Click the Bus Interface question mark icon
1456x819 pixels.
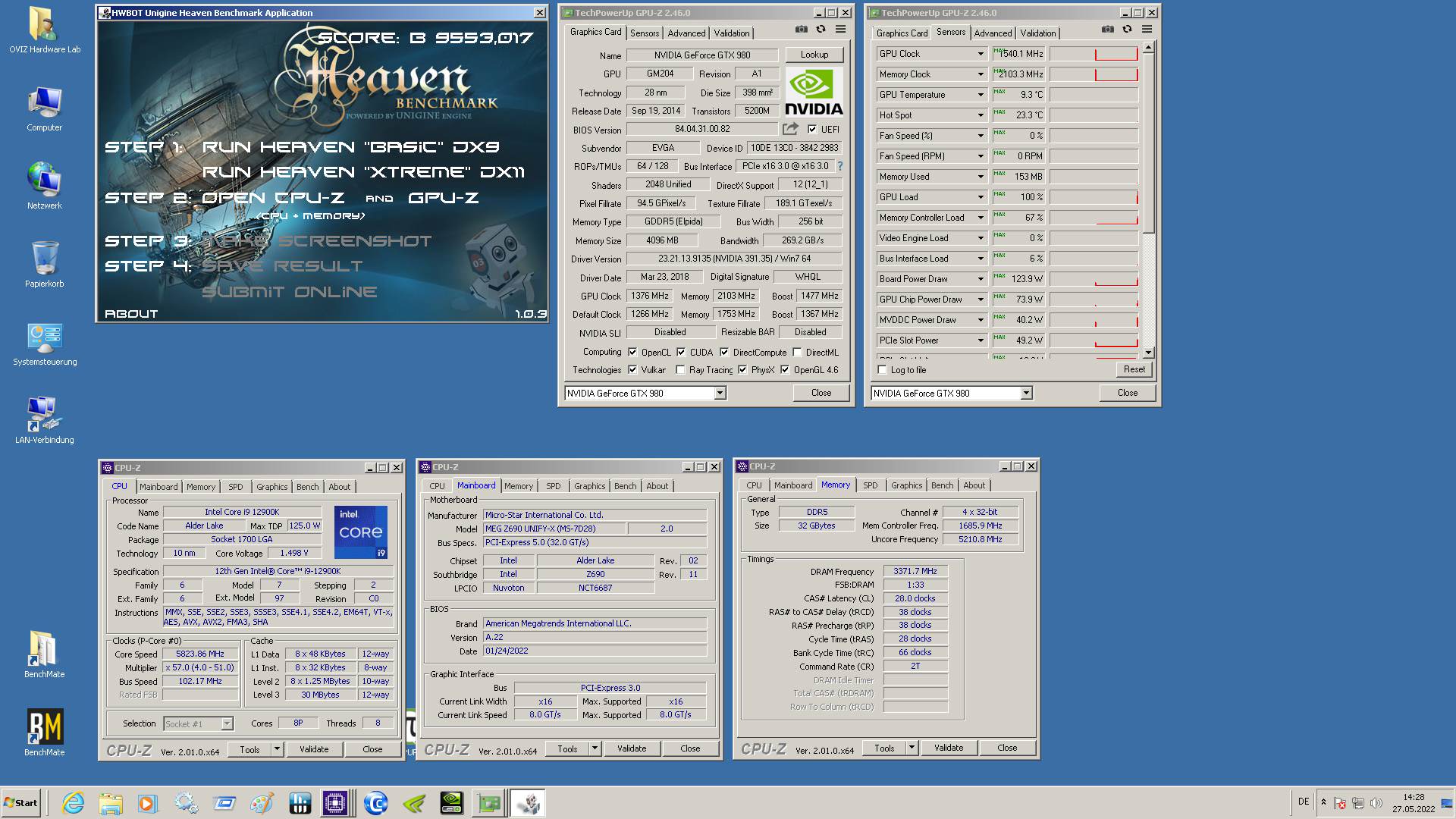839,166
